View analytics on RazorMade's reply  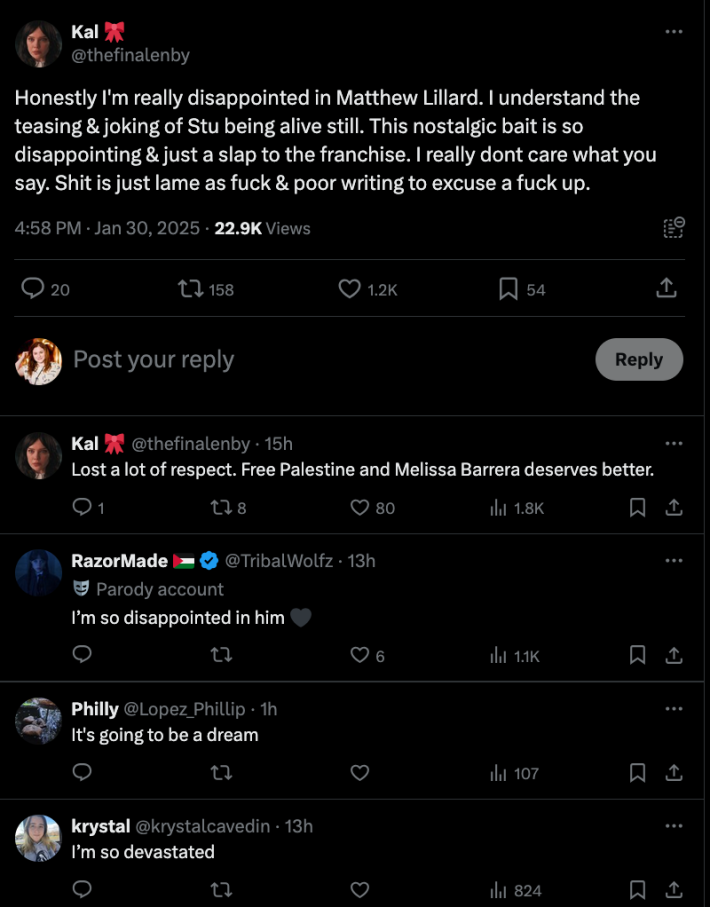tap(498, 655)
